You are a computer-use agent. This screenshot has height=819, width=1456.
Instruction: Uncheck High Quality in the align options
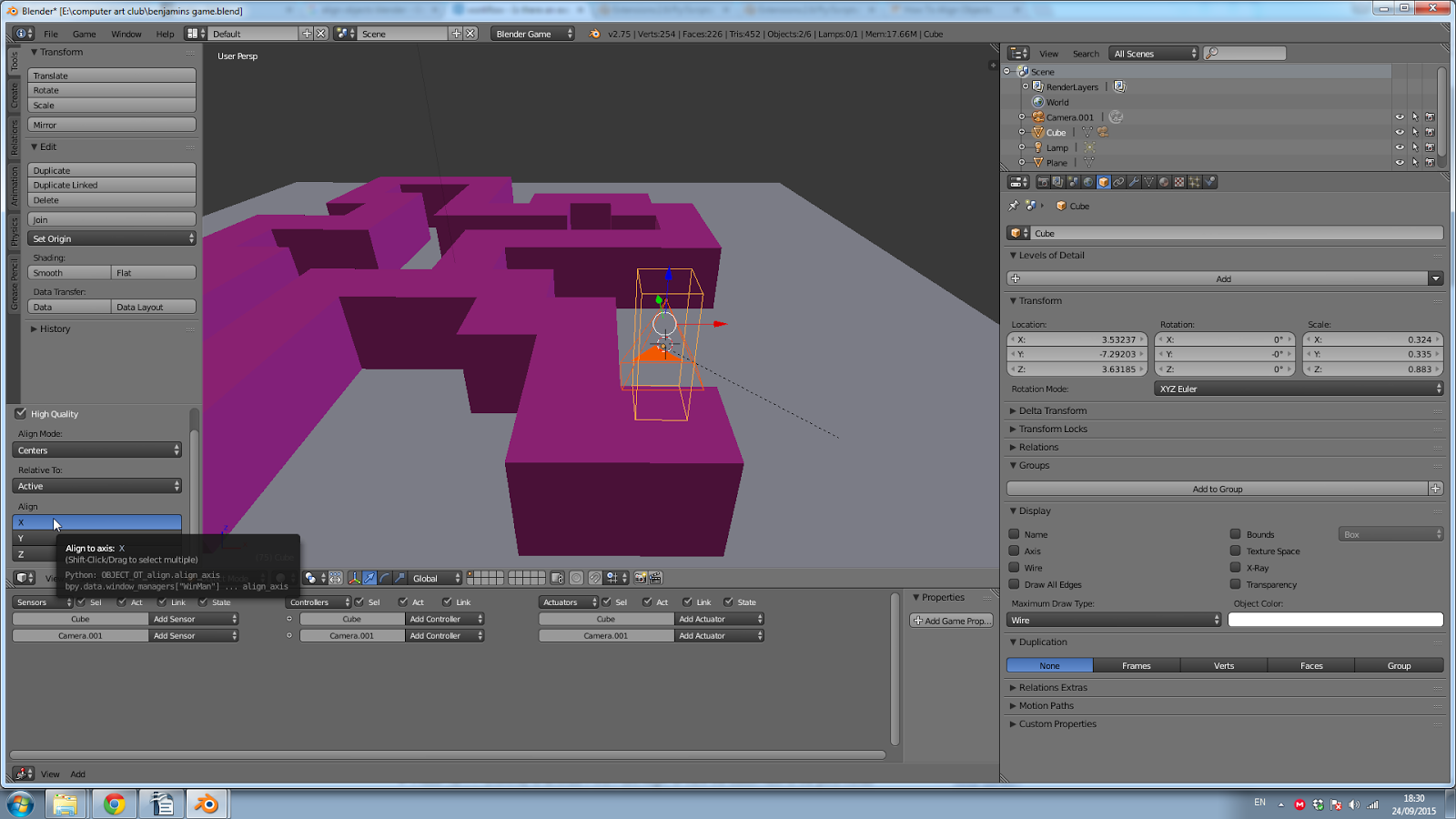click(21, 413)
